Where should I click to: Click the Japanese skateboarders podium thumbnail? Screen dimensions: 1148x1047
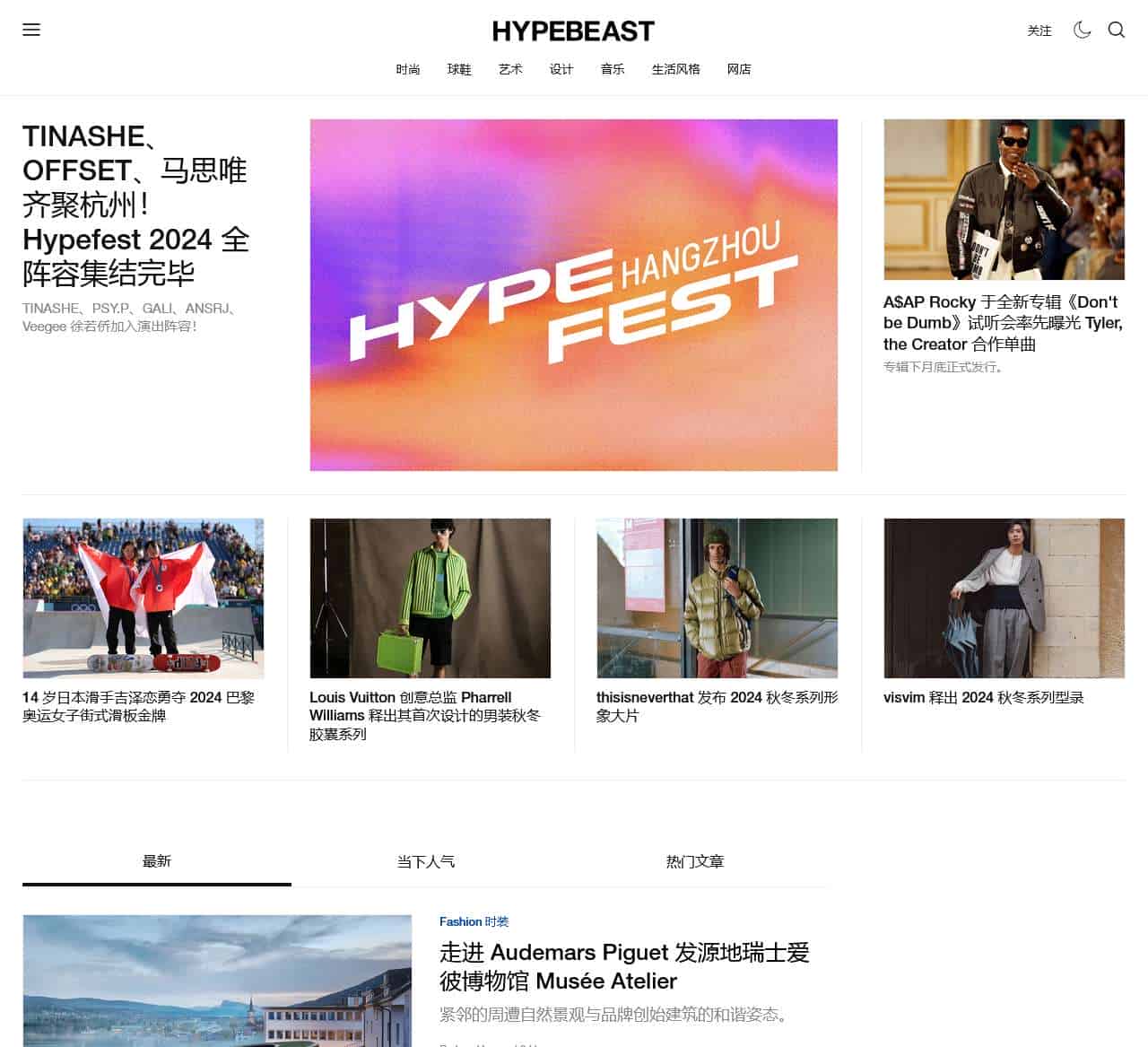pos(143,598)
